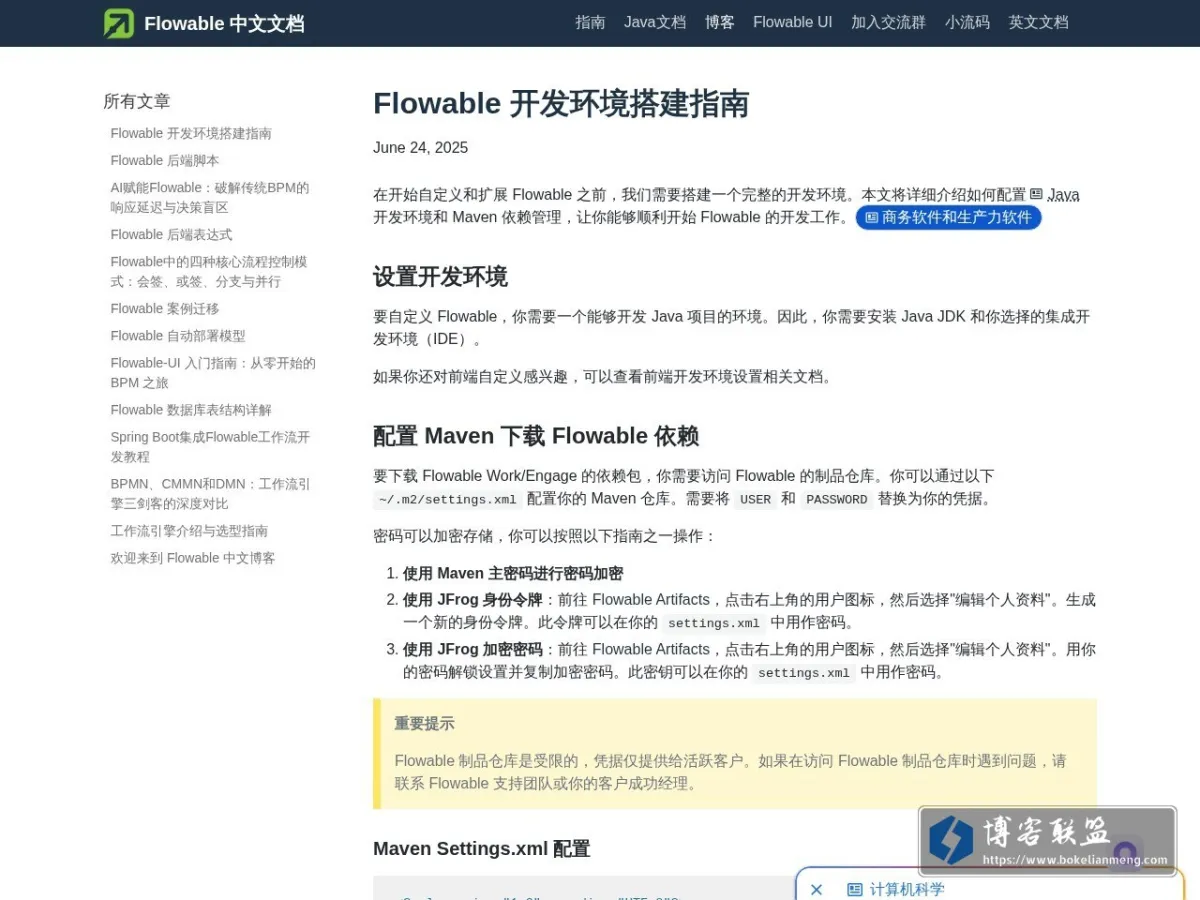Screen dimensions: 1200x900
Task: Click 使用 JFrog 身份令牌 bold text
Action: [x=472, y=600]
